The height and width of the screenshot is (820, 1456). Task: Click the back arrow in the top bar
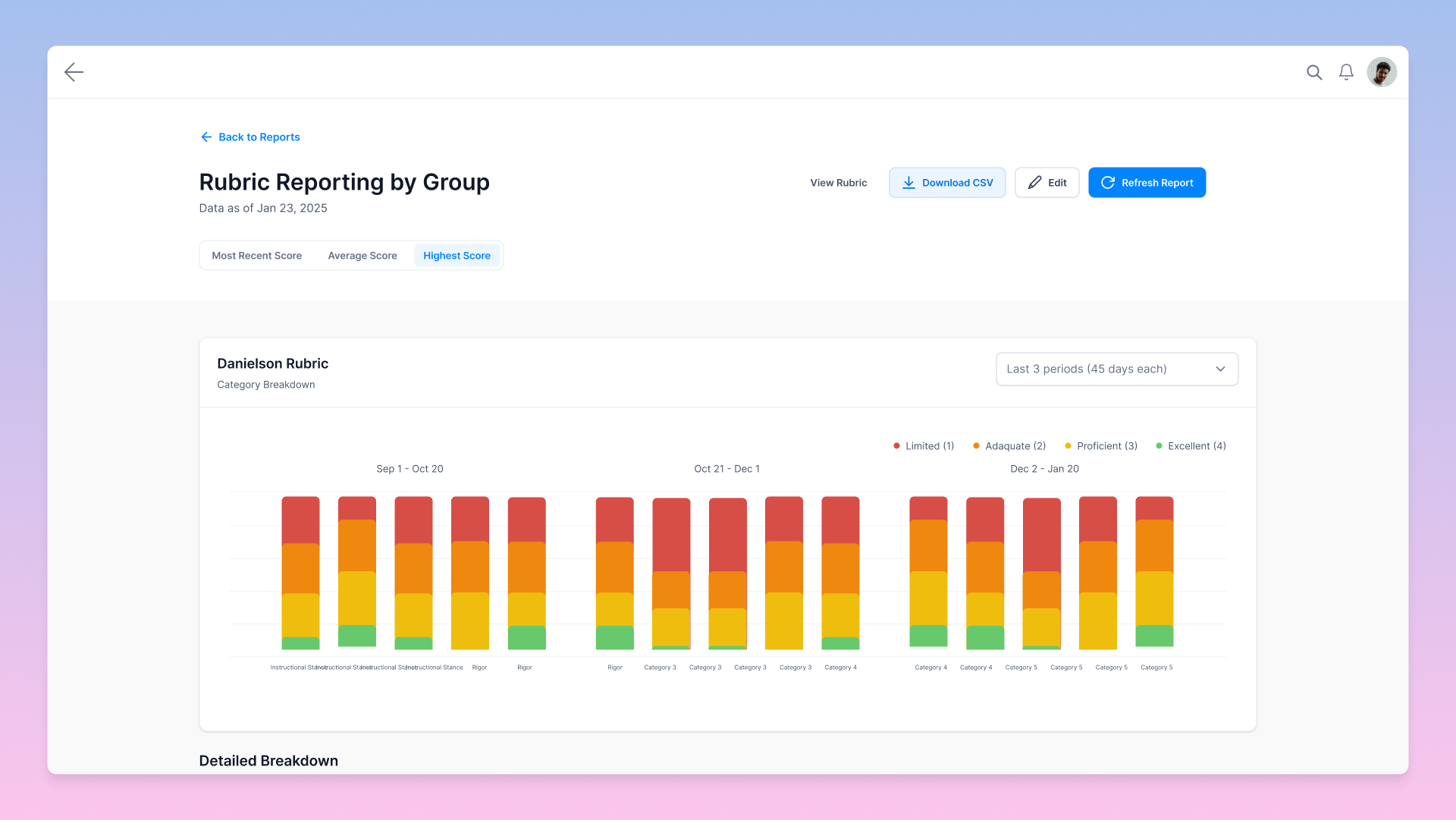[x=74, y=72]
